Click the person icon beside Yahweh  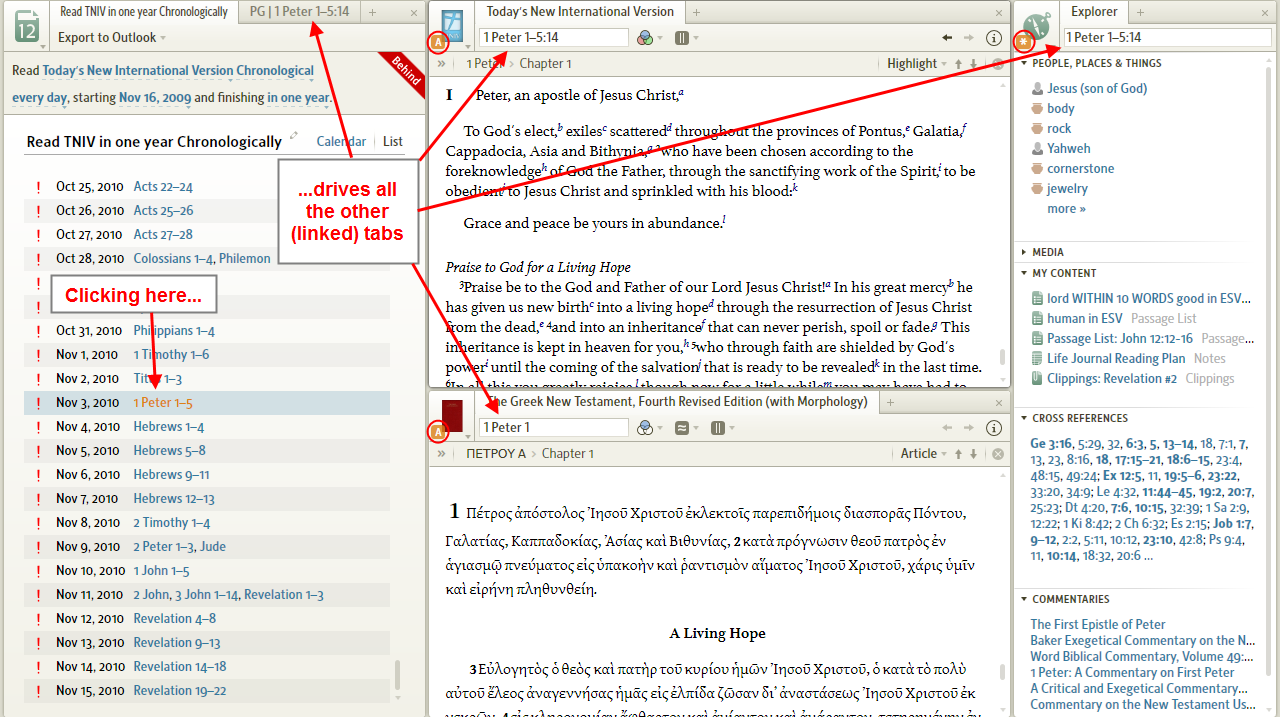(x=1038, y=149)
